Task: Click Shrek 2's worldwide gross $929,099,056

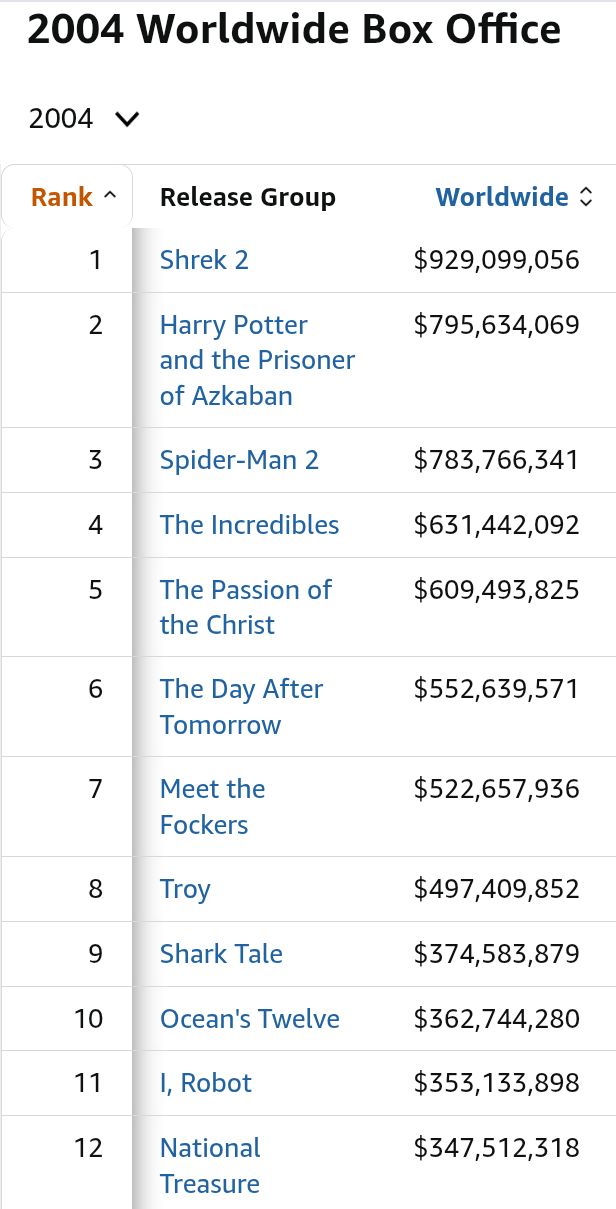Action: [496, 260]
